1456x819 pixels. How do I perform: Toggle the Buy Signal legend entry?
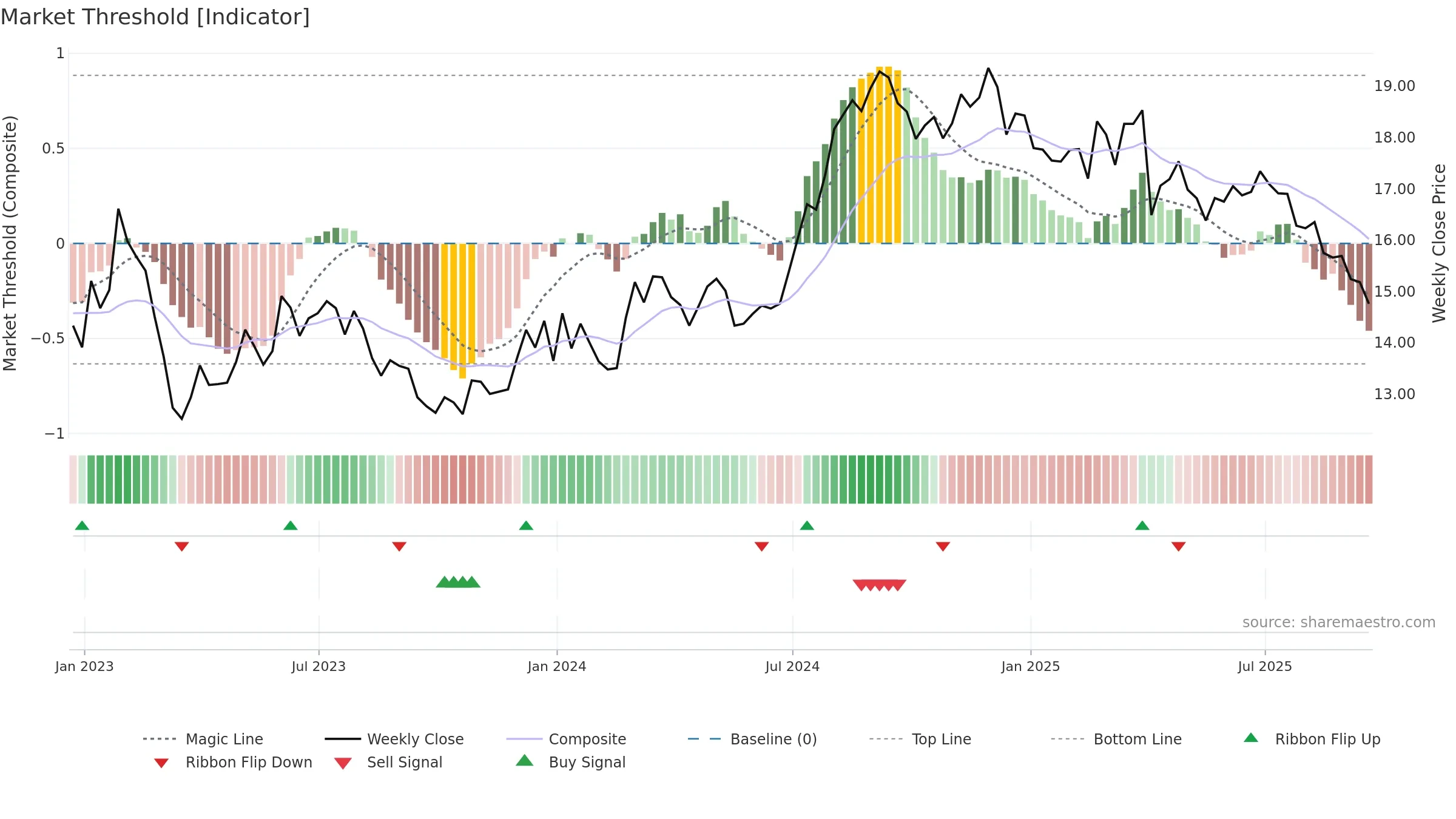click(570, 762)
